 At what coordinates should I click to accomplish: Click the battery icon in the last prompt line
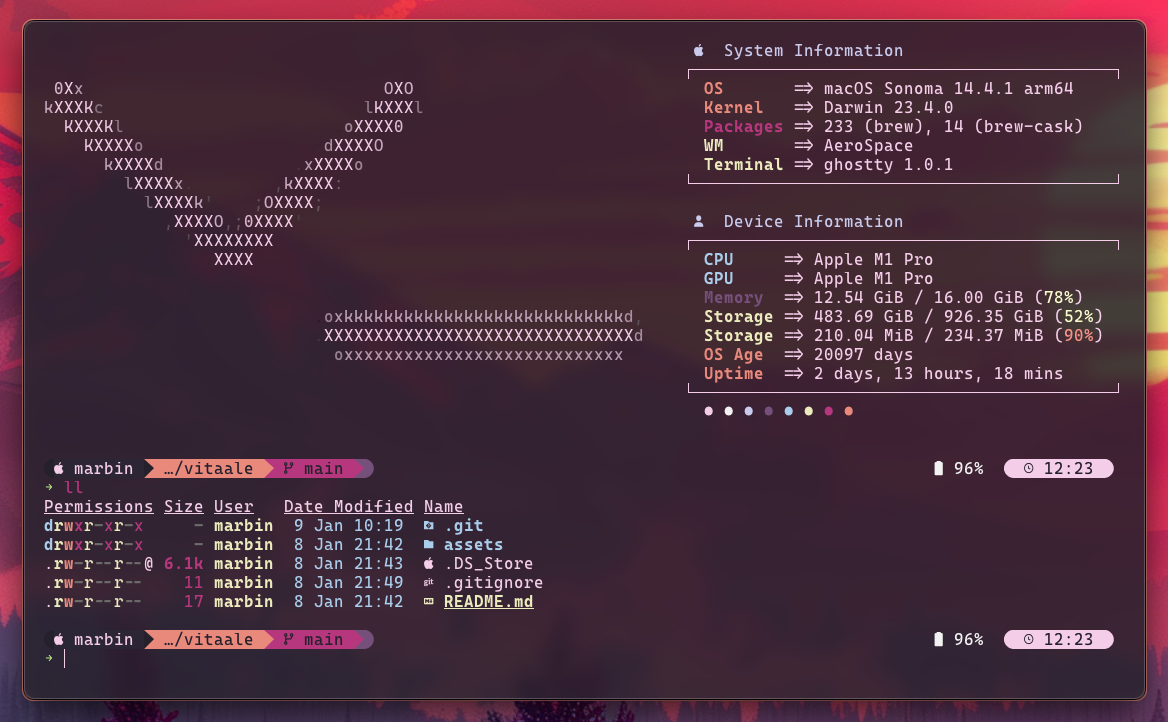click(x=939, y=639)
